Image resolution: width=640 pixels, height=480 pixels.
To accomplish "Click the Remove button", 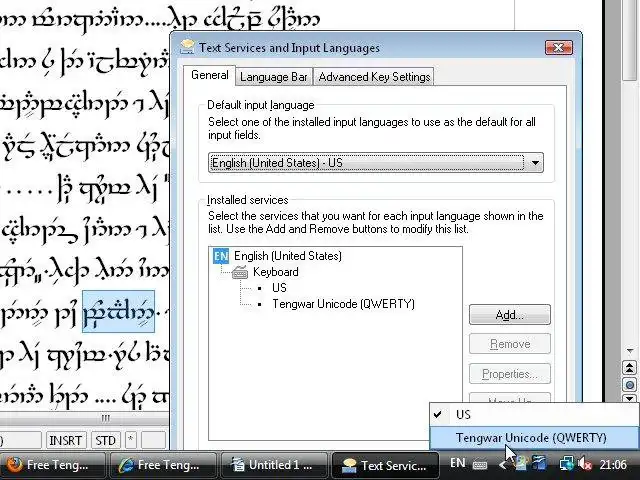I will coord(509,344).
